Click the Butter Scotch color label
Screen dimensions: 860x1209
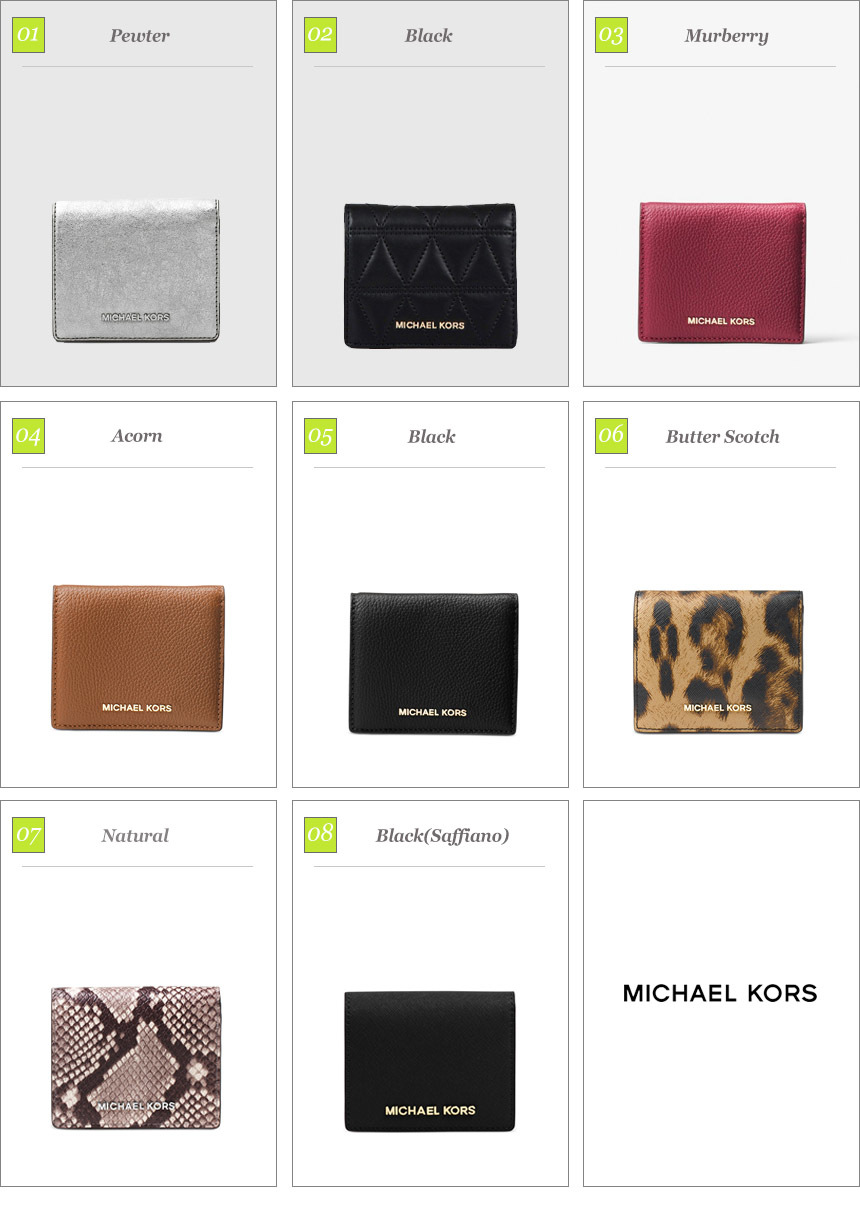point(723,437)
